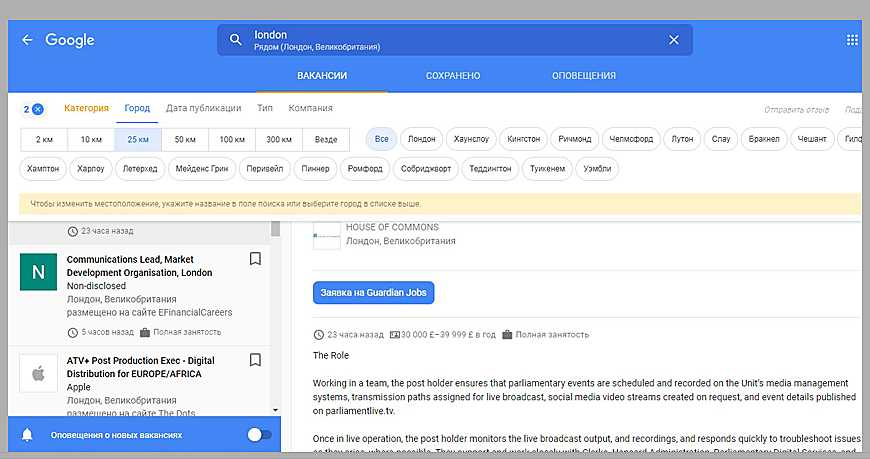Expand the Дата публикации filter
This screenshot has height=459, width=870.
[203, 108]
